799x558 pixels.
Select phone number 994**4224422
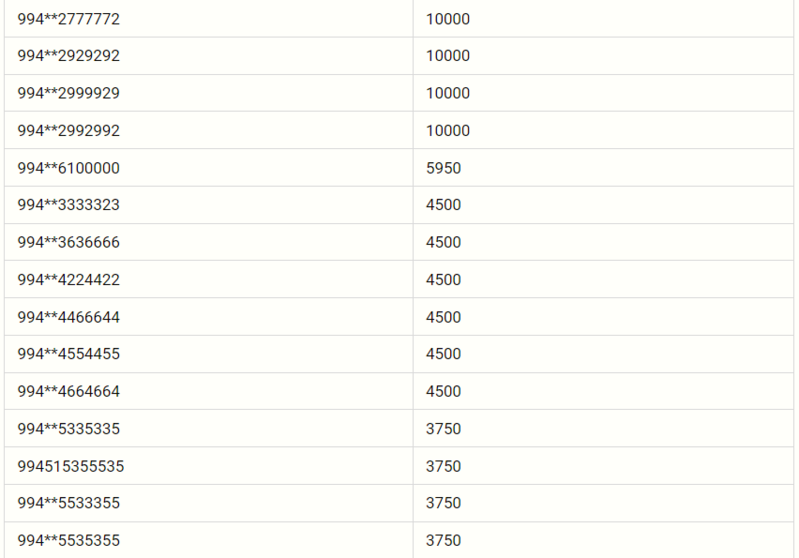click(68, 280)
